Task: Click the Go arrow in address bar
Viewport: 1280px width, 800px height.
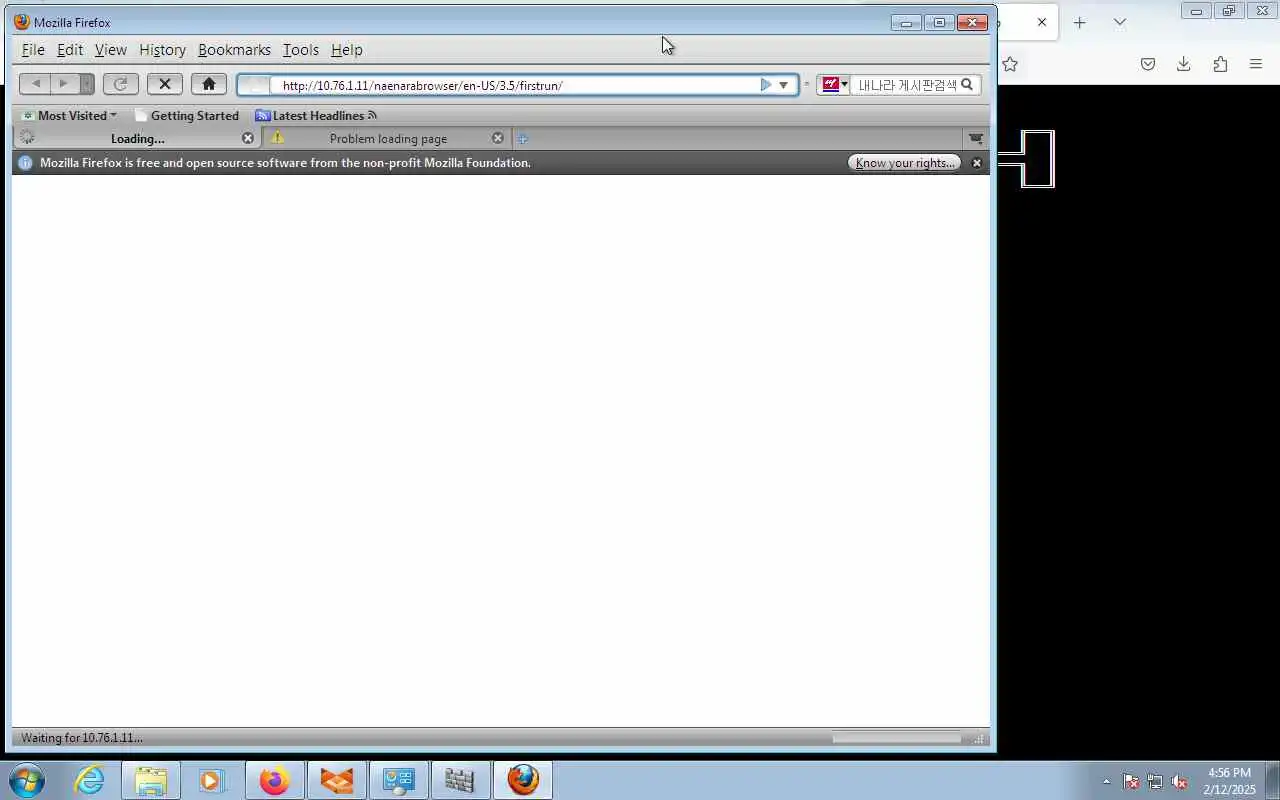Action: coord(766,85)
